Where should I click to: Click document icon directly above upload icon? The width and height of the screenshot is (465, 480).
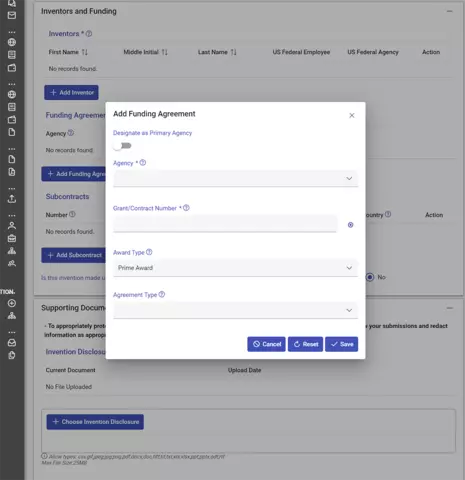click(x=12, y=172)
